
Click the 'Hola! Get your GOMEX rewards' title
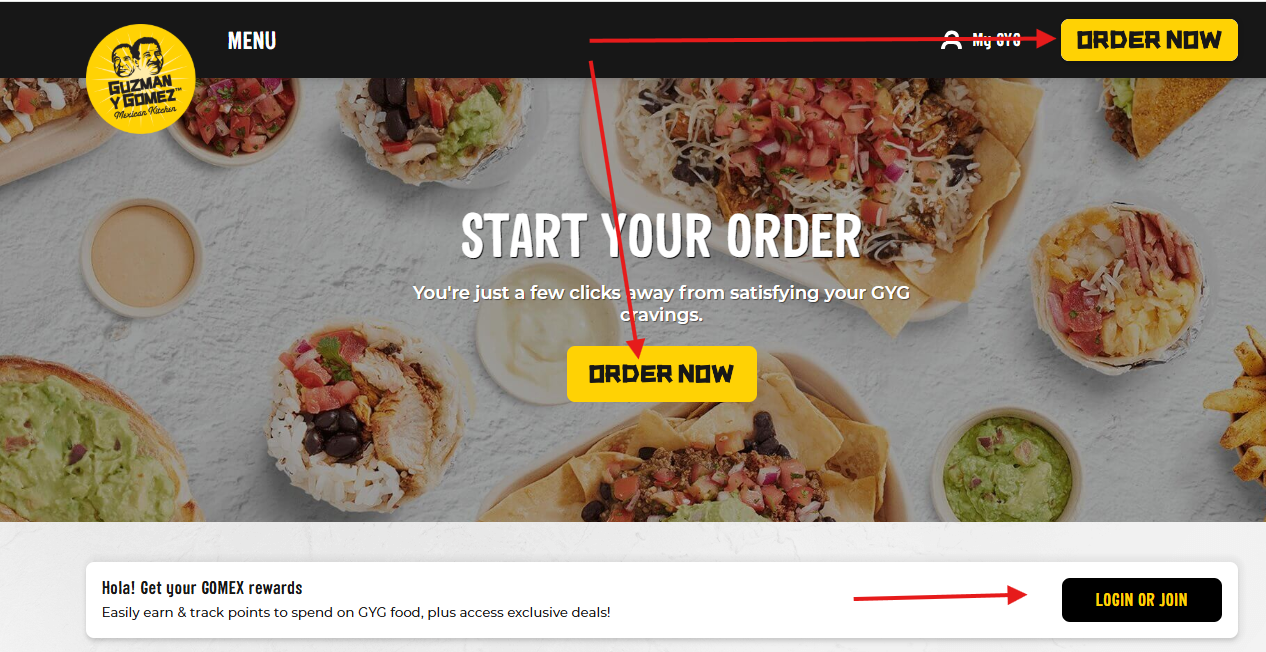click(202, 588)
